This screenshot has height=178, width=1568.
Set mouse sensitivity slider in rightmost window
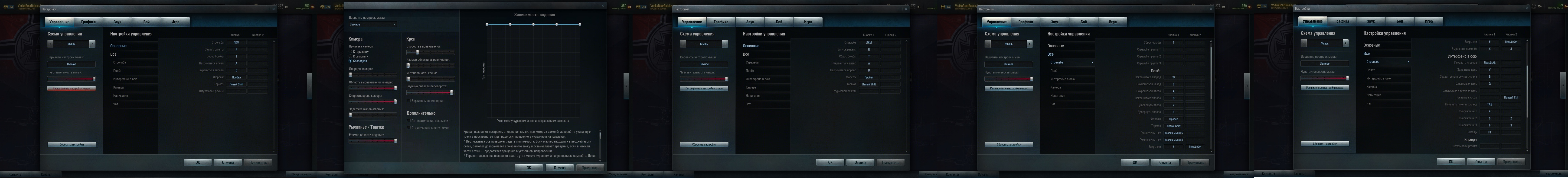point(1325,78)
